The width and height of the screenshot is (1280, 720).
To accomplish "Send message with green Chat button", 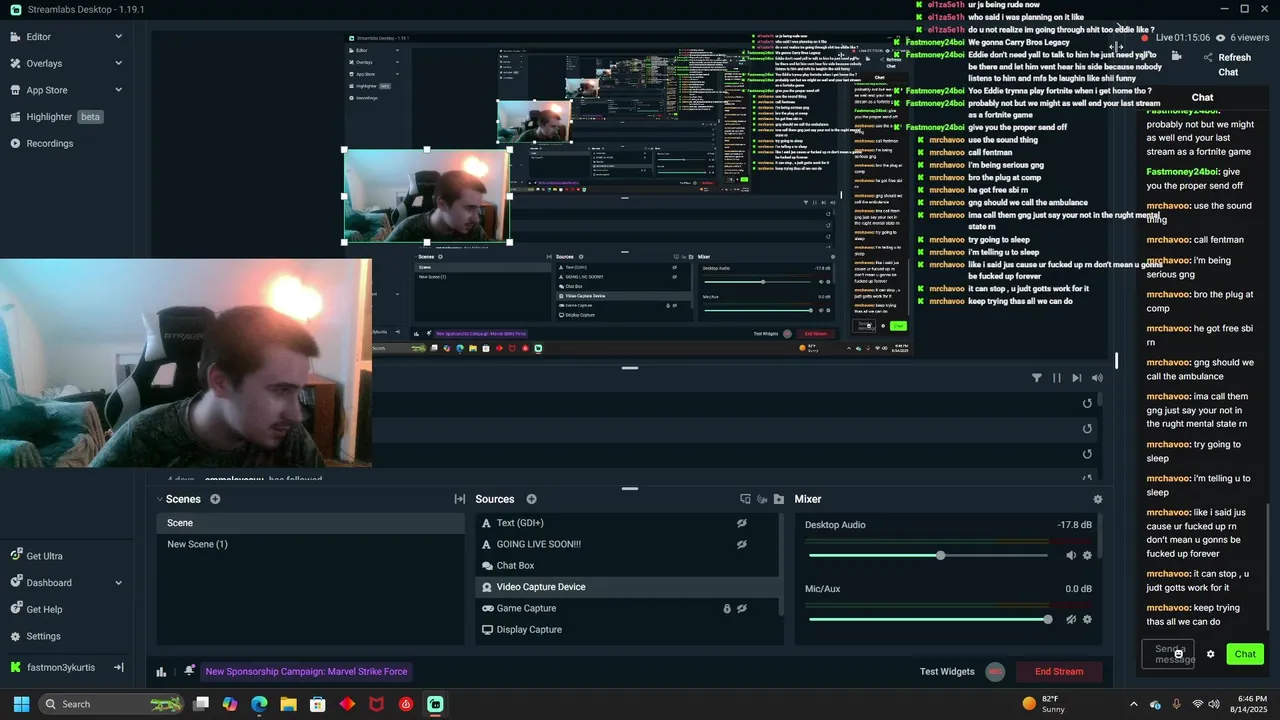I will pos(1245,654).
